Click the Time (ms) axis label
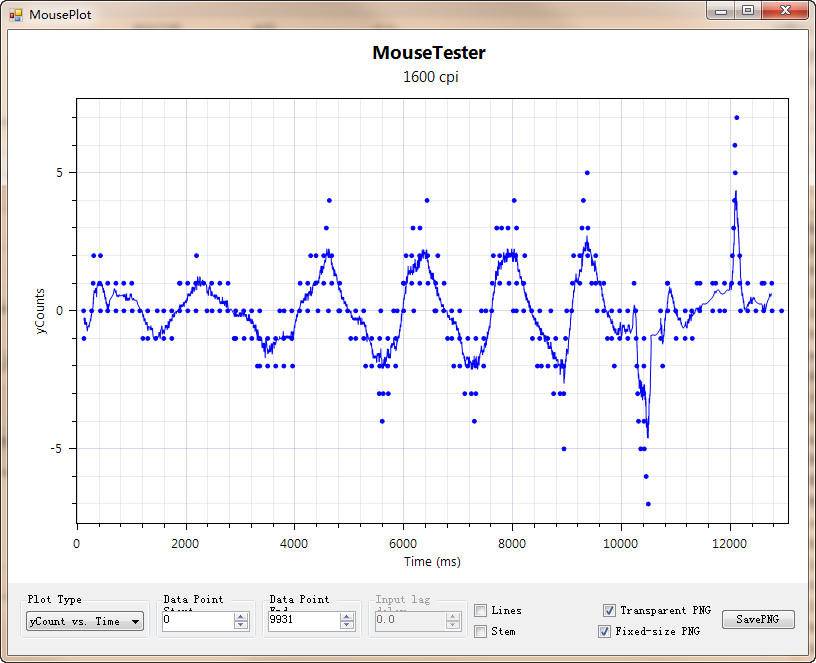This screenshot has height=663, width=816. point(432,562)
